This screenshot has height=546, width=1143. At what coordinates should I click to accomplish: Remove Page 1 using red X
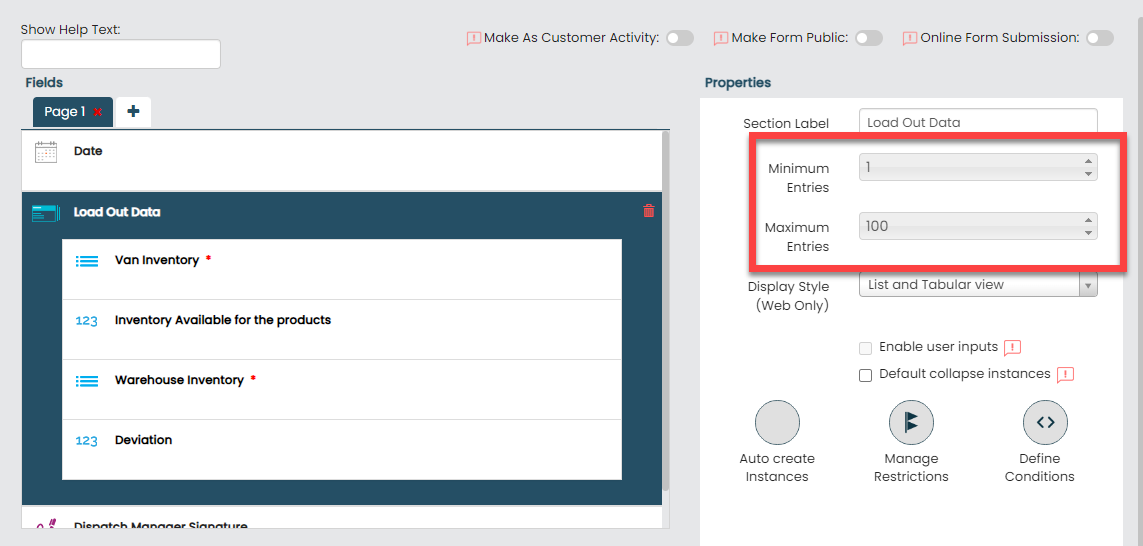click(98, 112)
